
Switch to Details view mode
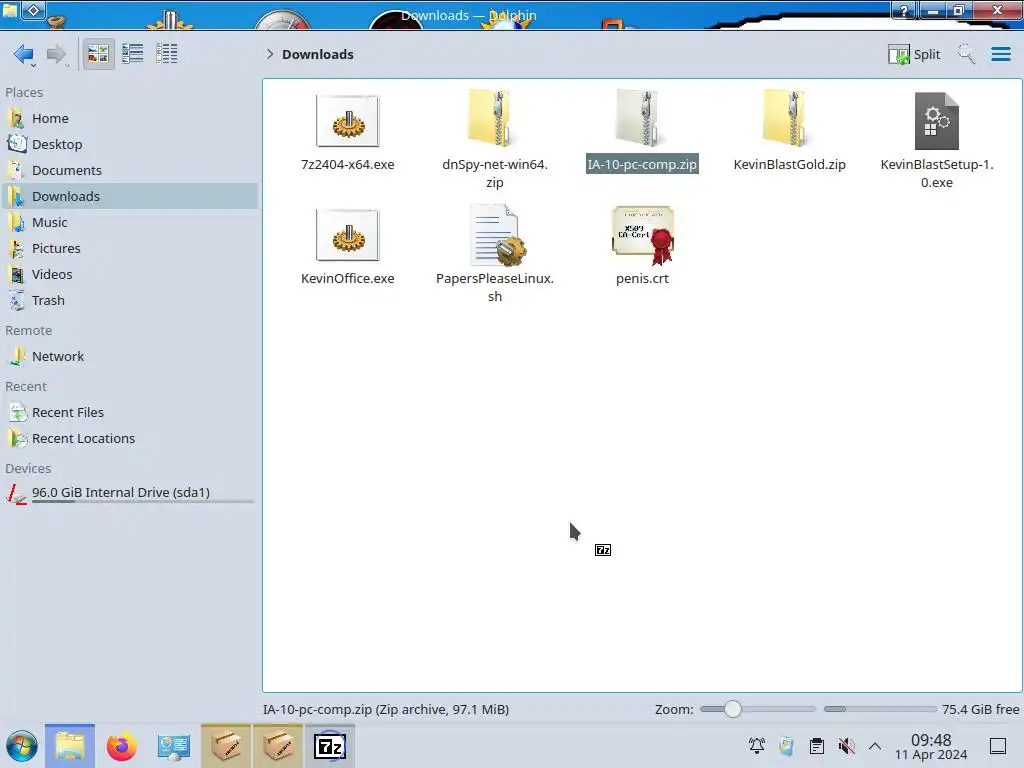[x=167, y=54]
